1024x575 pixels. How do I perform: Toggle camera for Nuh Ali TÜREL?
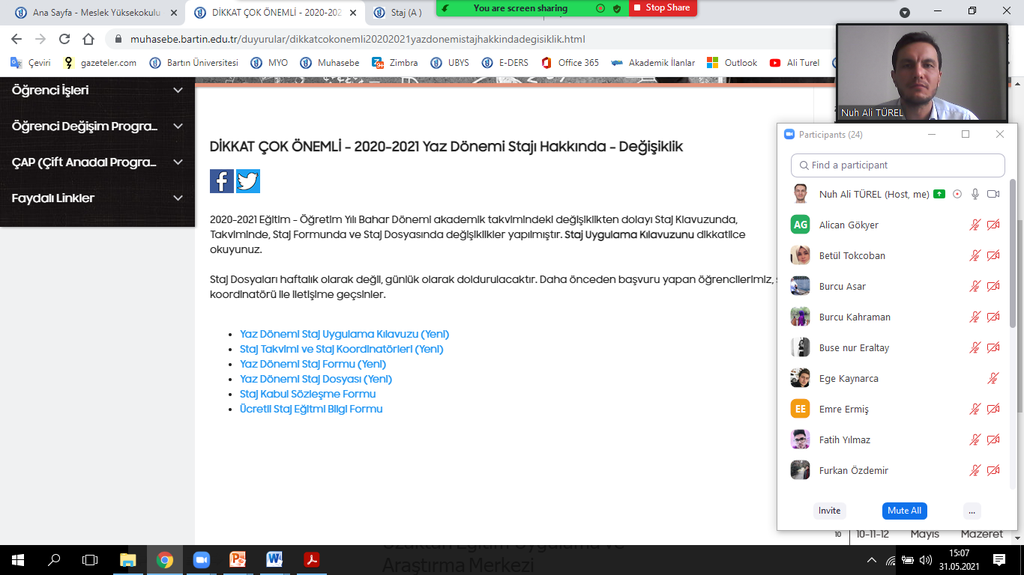(x=993, y=194)
